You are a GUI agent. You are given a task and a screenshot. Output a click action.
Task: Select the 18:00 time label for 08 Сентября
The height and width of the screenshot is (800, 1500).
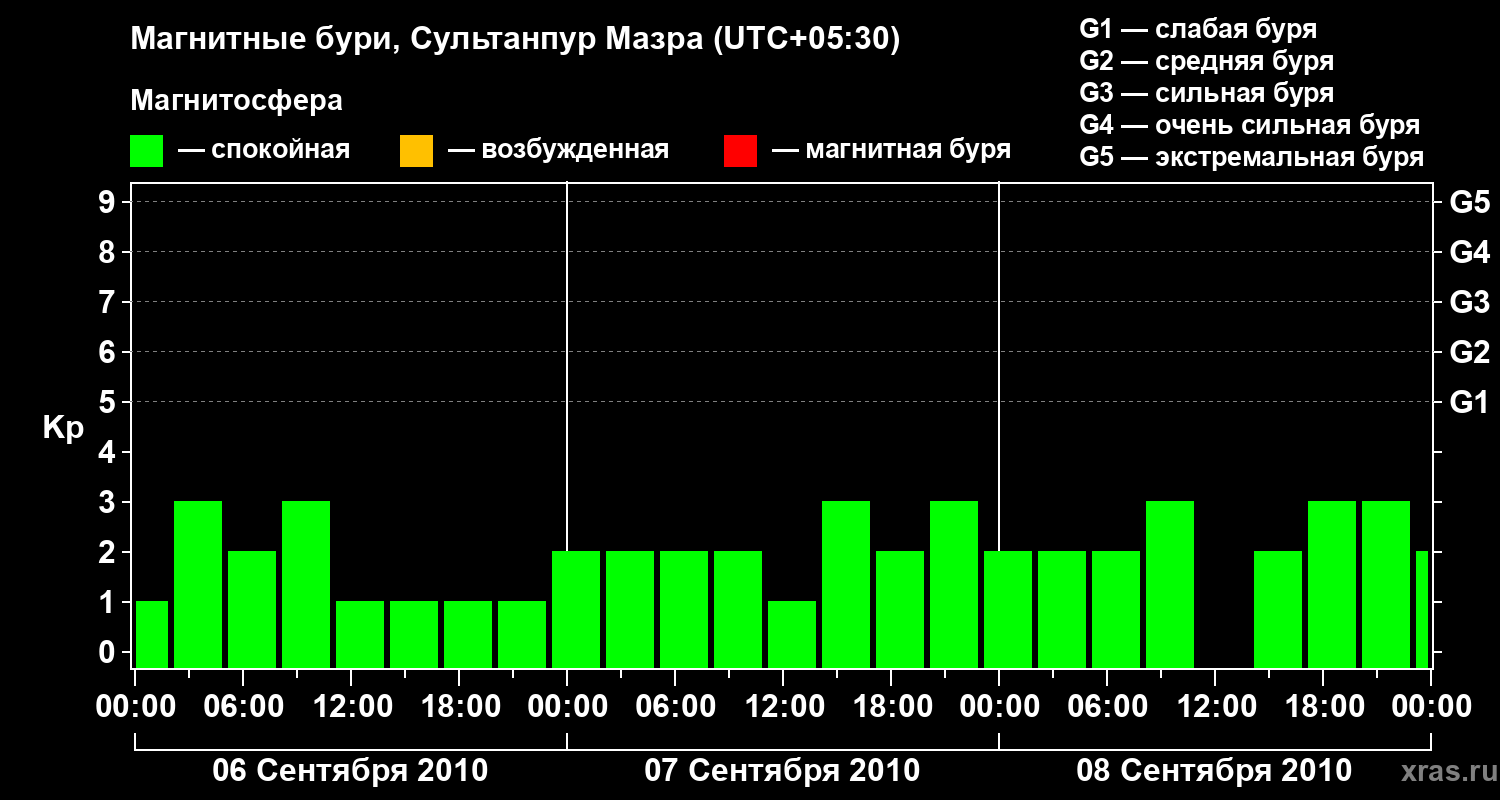(x=1323, y=706)
